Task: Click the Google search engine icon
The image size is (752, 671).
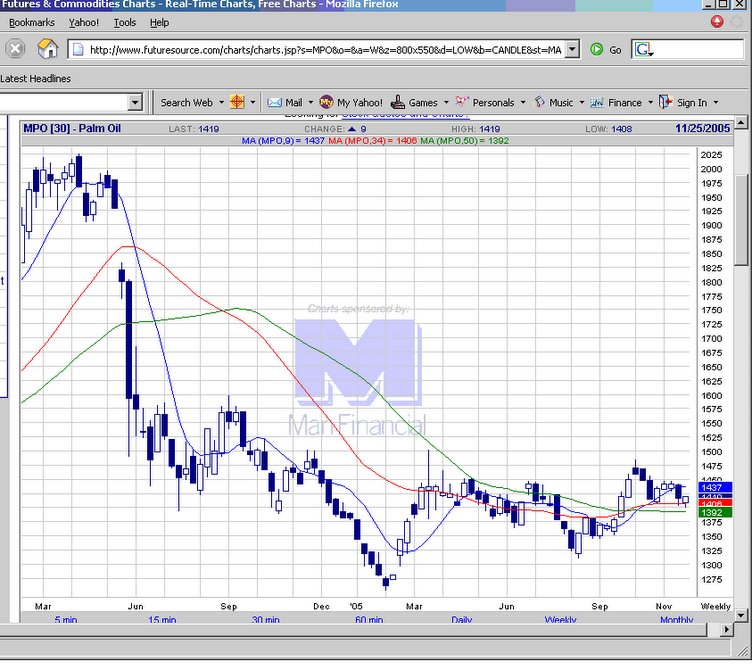Action: coord(644,49)
